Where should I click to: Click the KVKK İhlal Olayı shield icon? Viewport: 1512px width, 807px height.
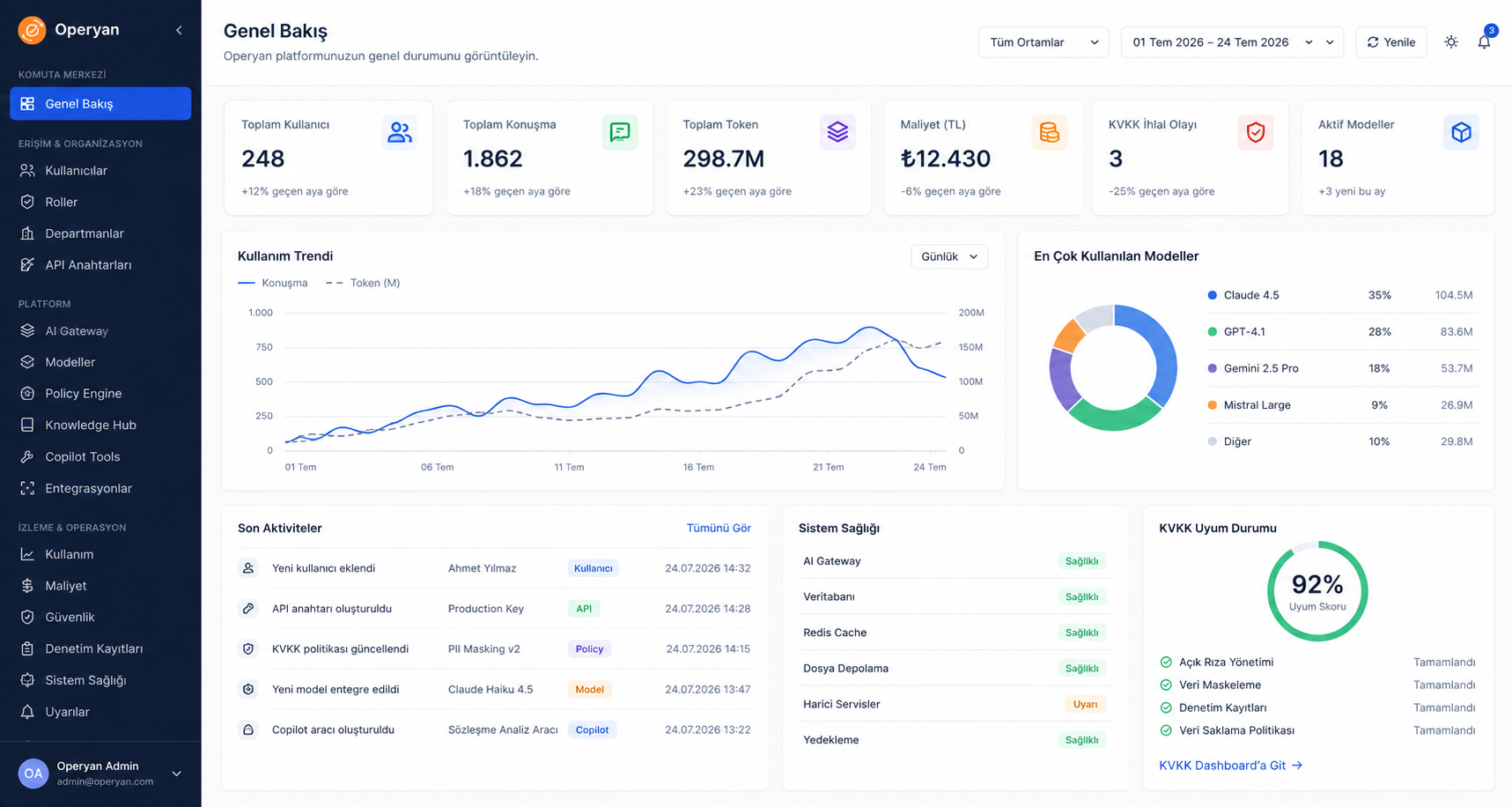[x=1256, y=132]
